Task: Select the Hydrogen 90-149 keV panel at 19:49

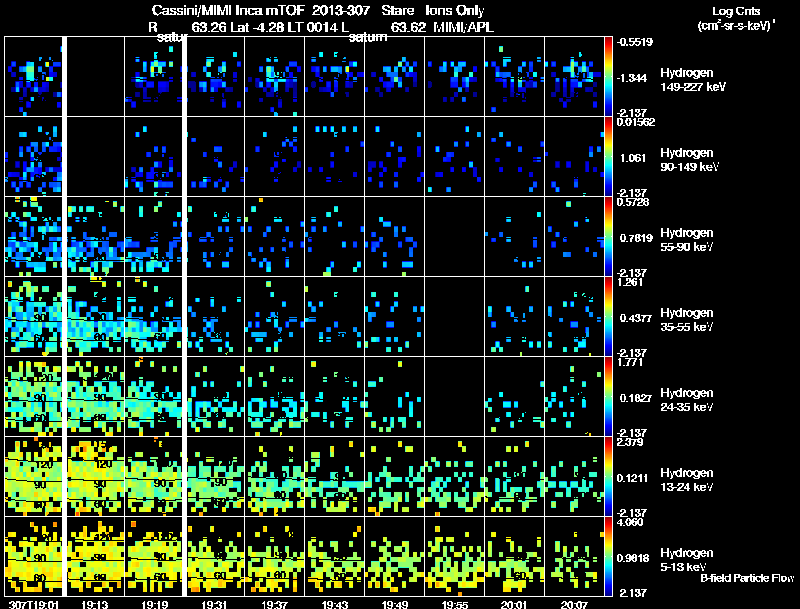Action: (x=394, y=157)
